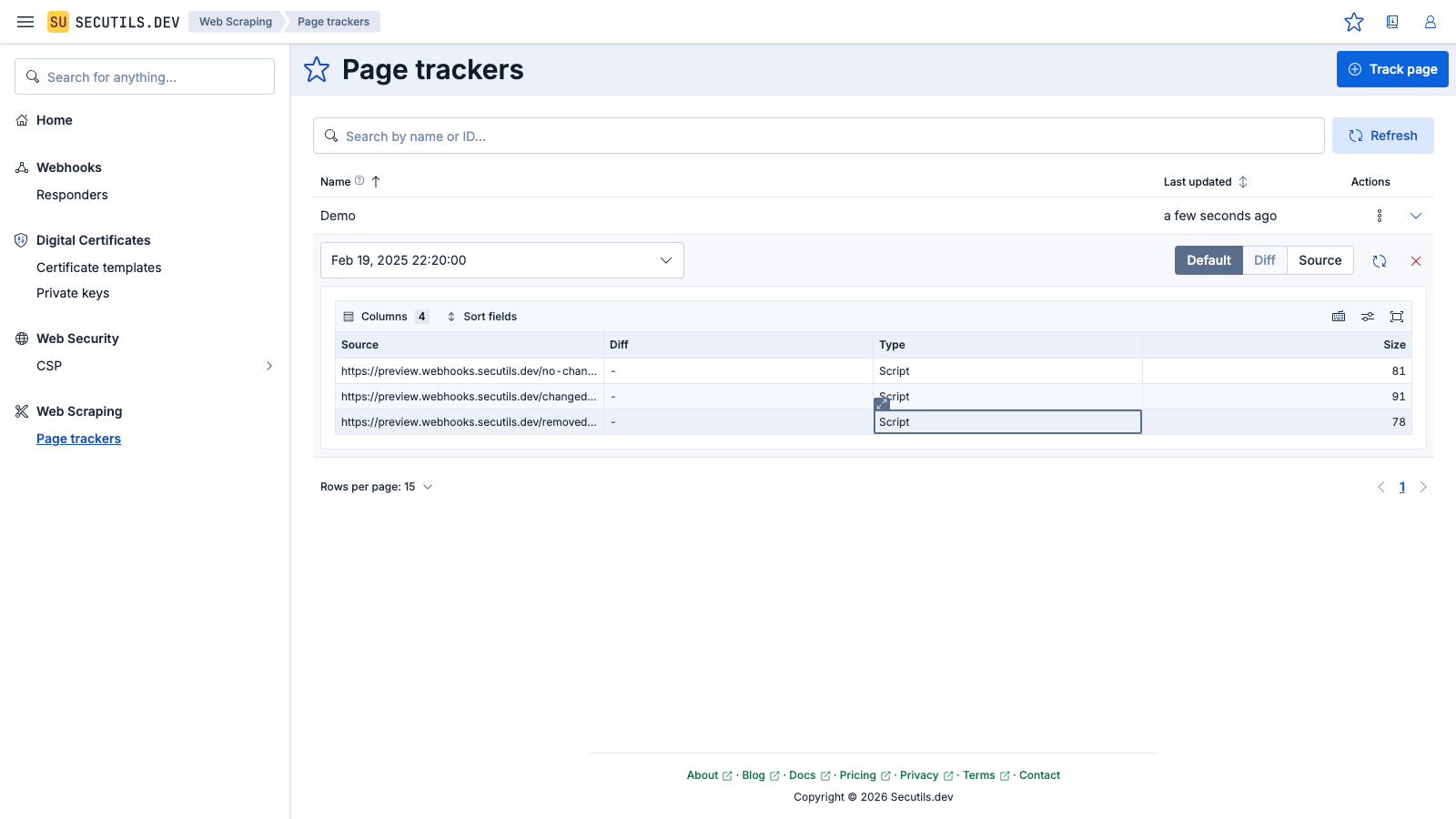Reload the selected revision with circular arrow icon

click(x=1380, y=260)
